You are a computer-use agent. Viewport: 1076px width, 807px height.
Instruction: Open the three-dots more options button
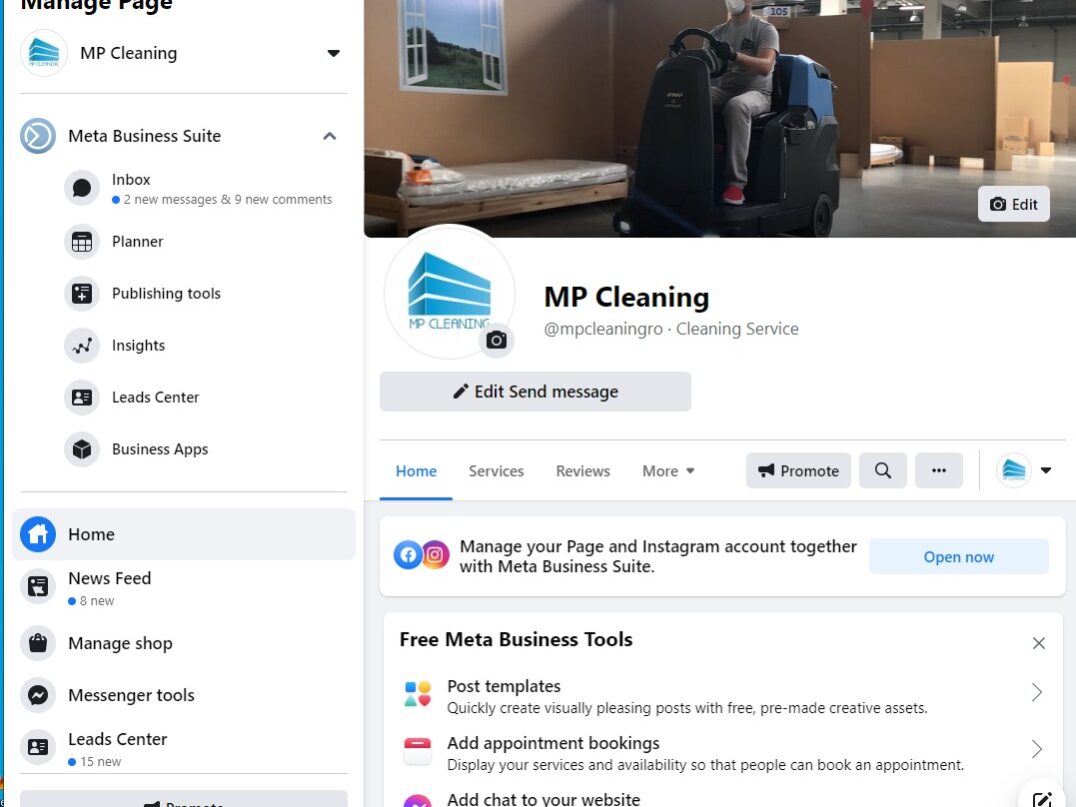pyautogui.click(x=939, y=471)
